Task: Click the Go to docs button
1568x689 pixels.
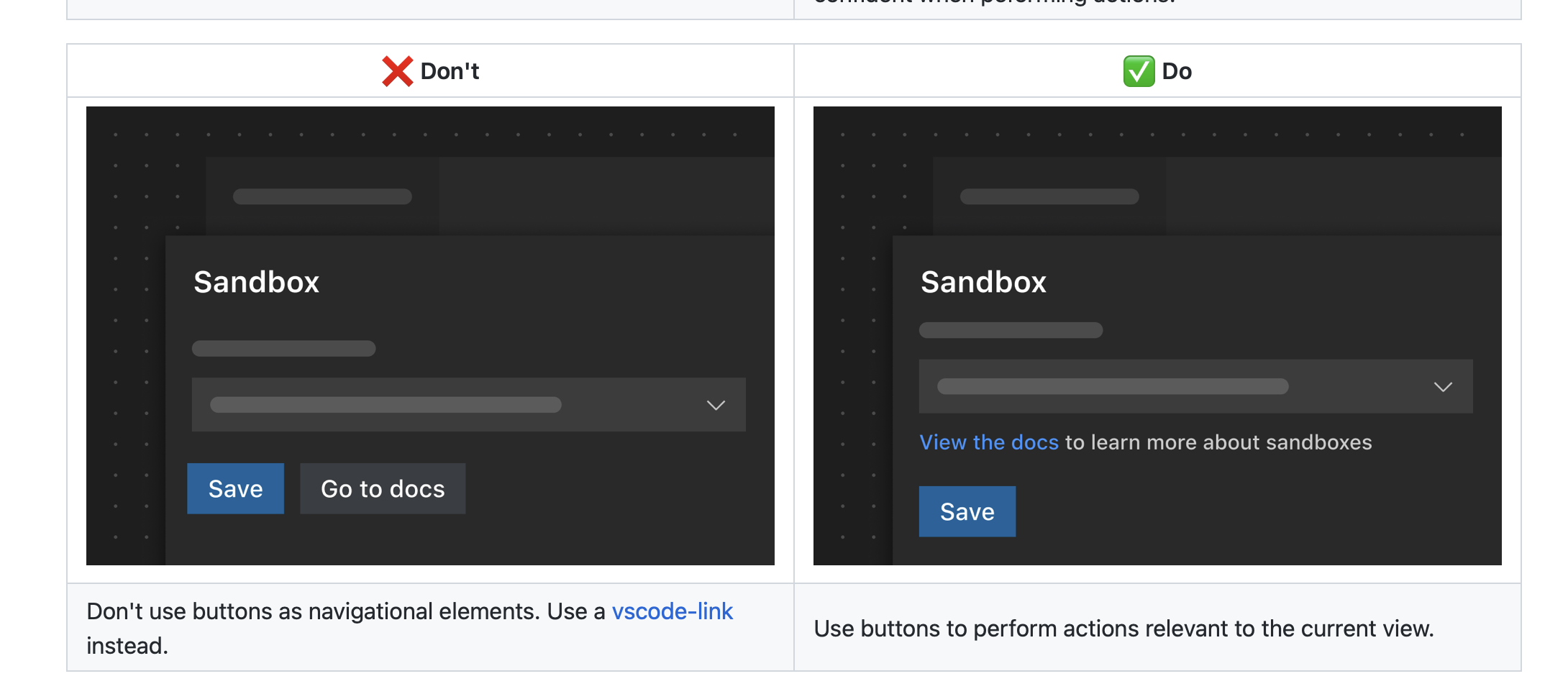Action: (382, 488)
